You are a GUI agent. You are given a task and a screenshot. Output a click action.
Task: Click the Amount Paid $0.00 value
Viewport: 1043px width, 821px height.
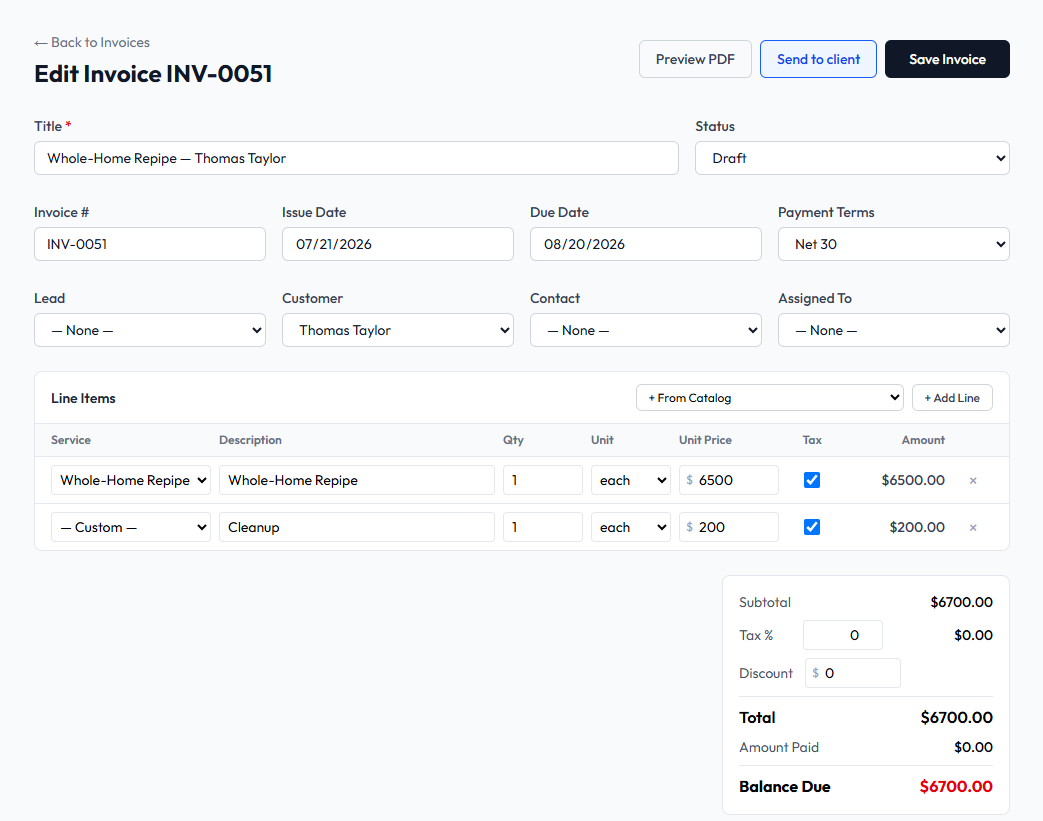[973, 747]
